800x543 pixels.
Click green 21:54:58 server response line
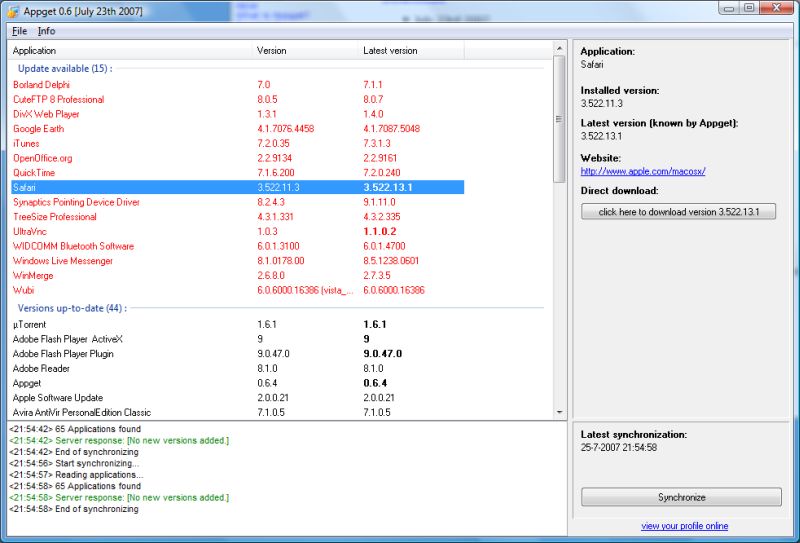(x=119, y=498)
